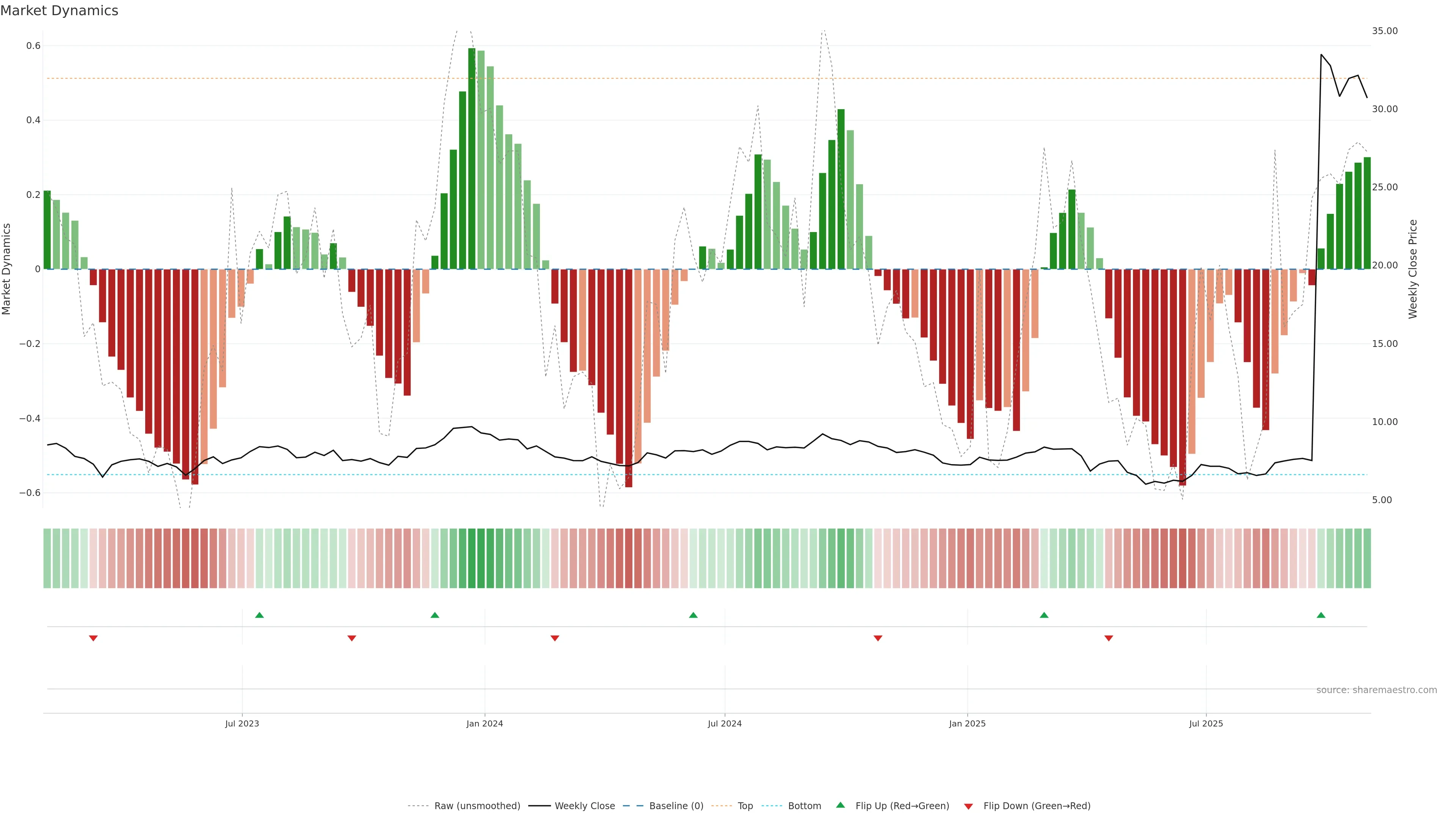Click the green flip-up marker just before Jan 2024
The image size is (1456, 819).
coord(435,615)
